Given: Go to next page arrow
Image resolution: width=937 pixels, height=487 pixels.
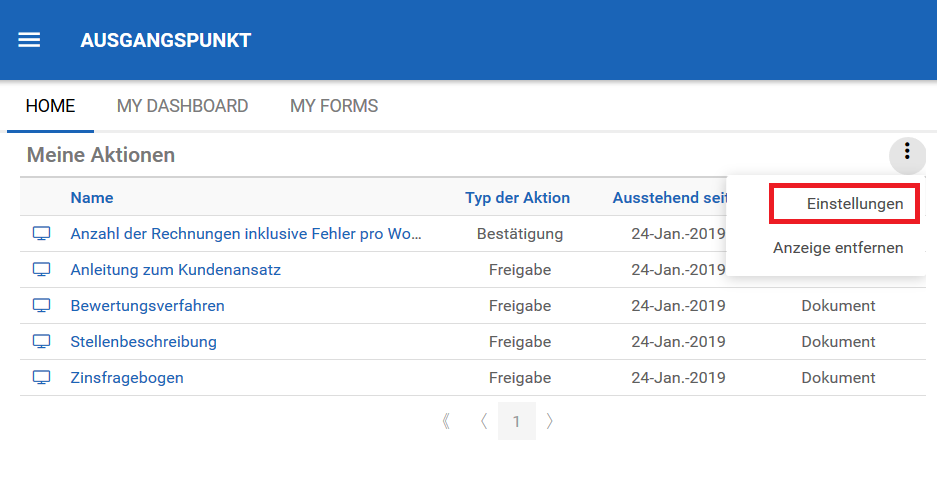Looking at the screenshot, I should [x=550, y=421].
